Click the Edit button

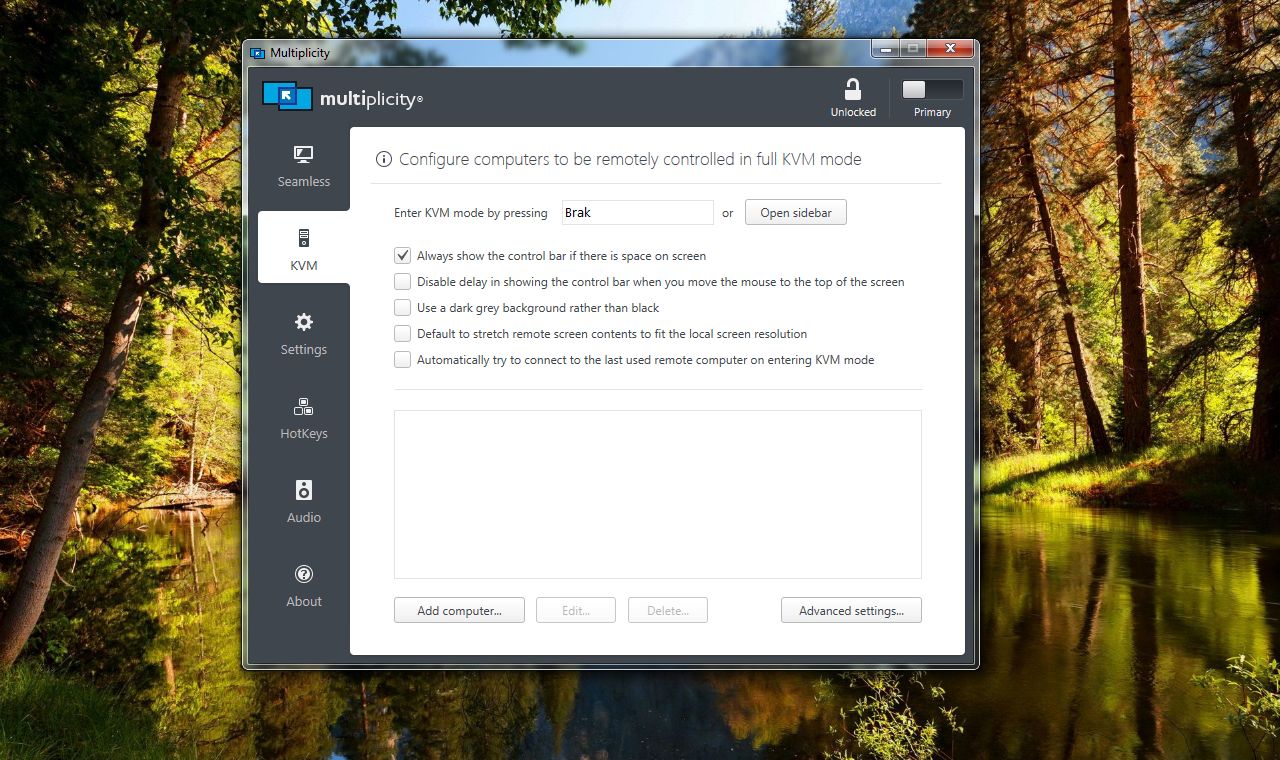(x=576, y=610)
